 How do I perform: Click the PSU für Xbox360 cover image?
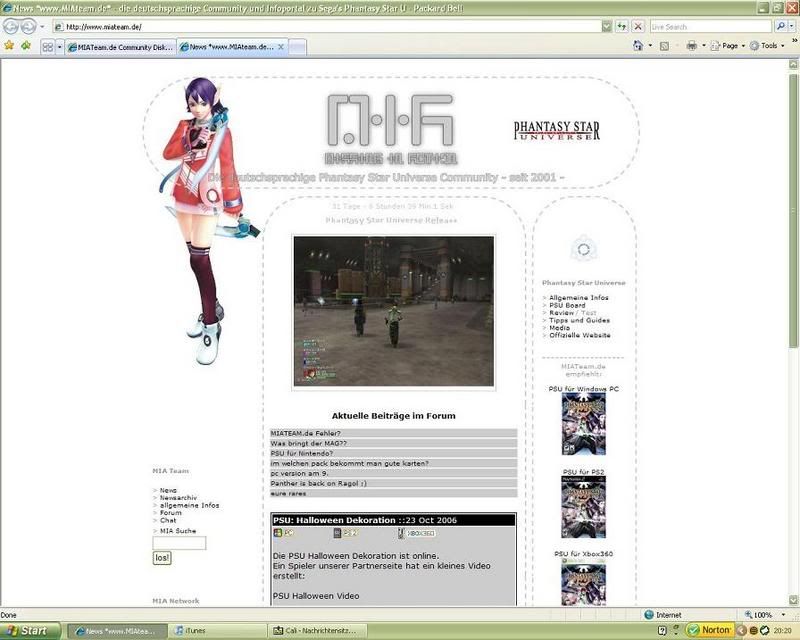click(584, 582)
